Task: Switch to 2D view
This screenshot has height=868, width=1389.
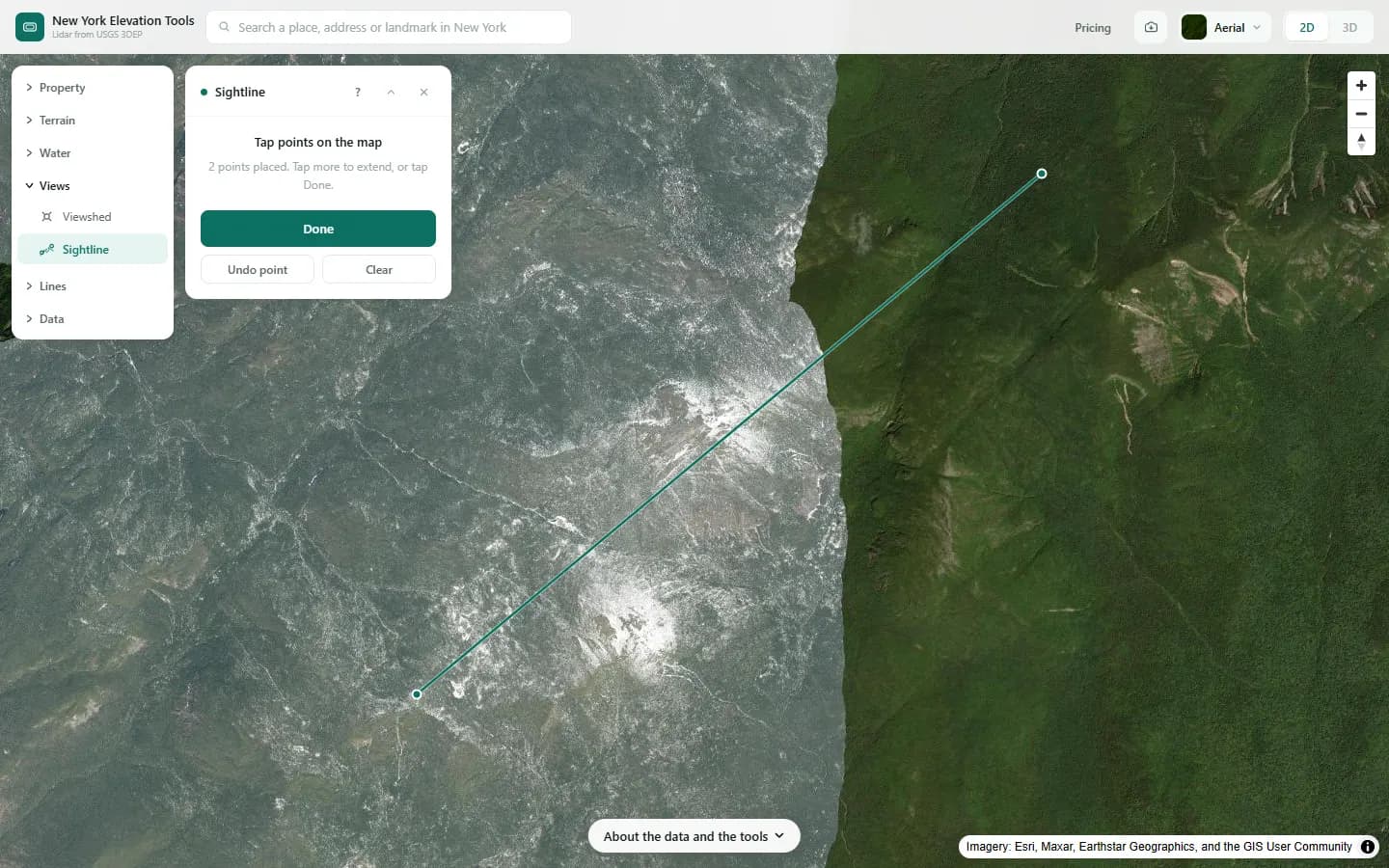Action: pos(1307,27)
